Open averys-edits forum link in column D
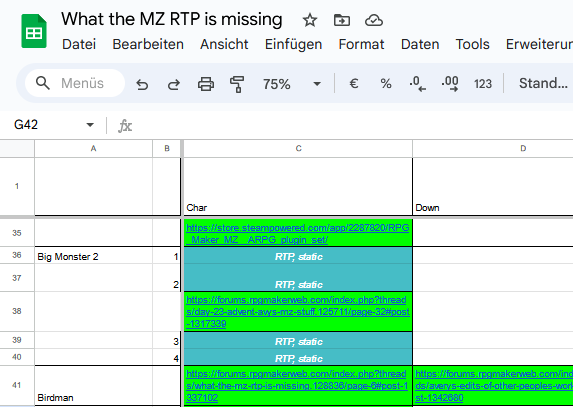 click(x=494, y=385)
